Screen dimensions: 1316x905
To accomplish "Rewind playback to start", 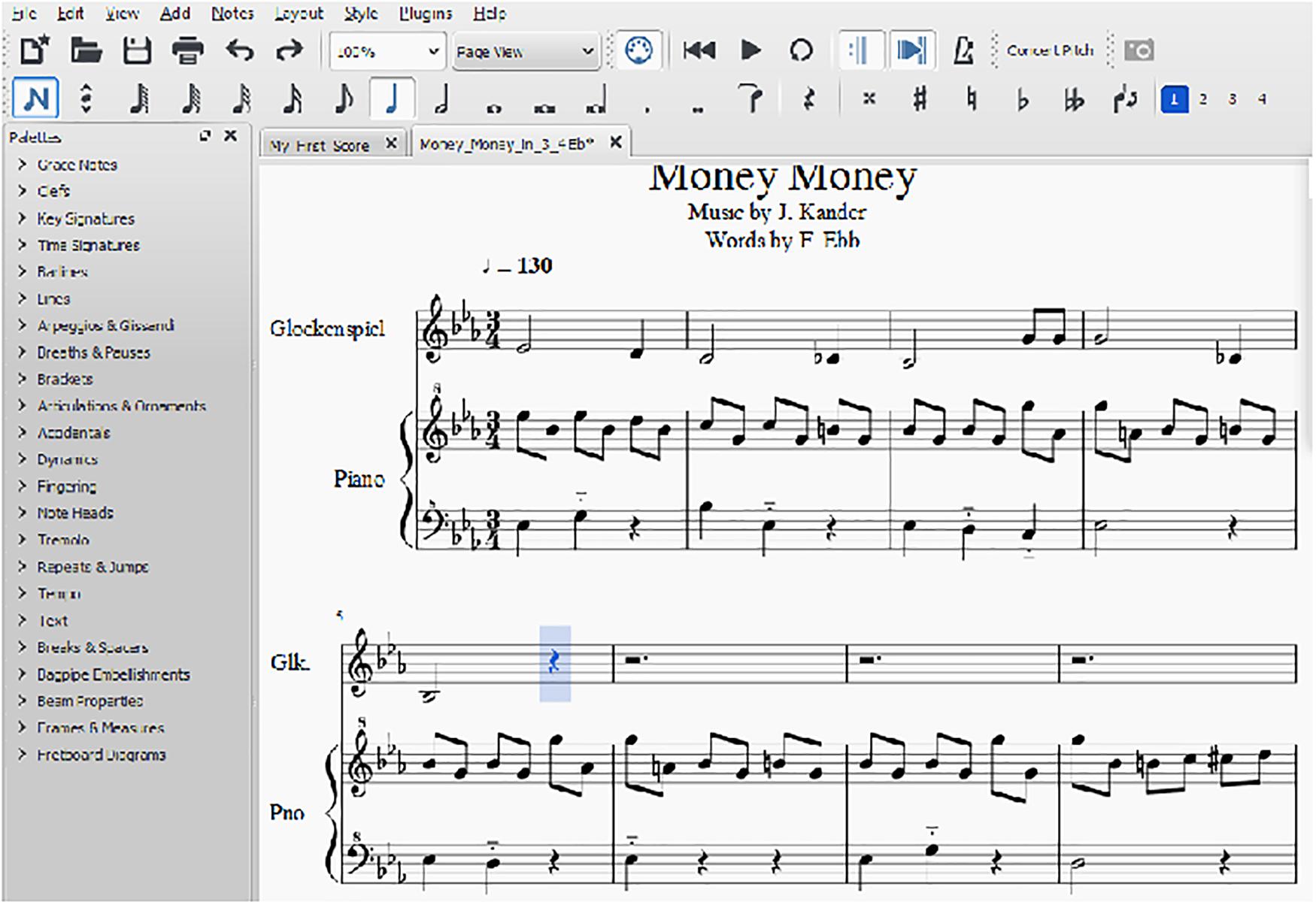I will pyautogui.click(x=699, y=50).
